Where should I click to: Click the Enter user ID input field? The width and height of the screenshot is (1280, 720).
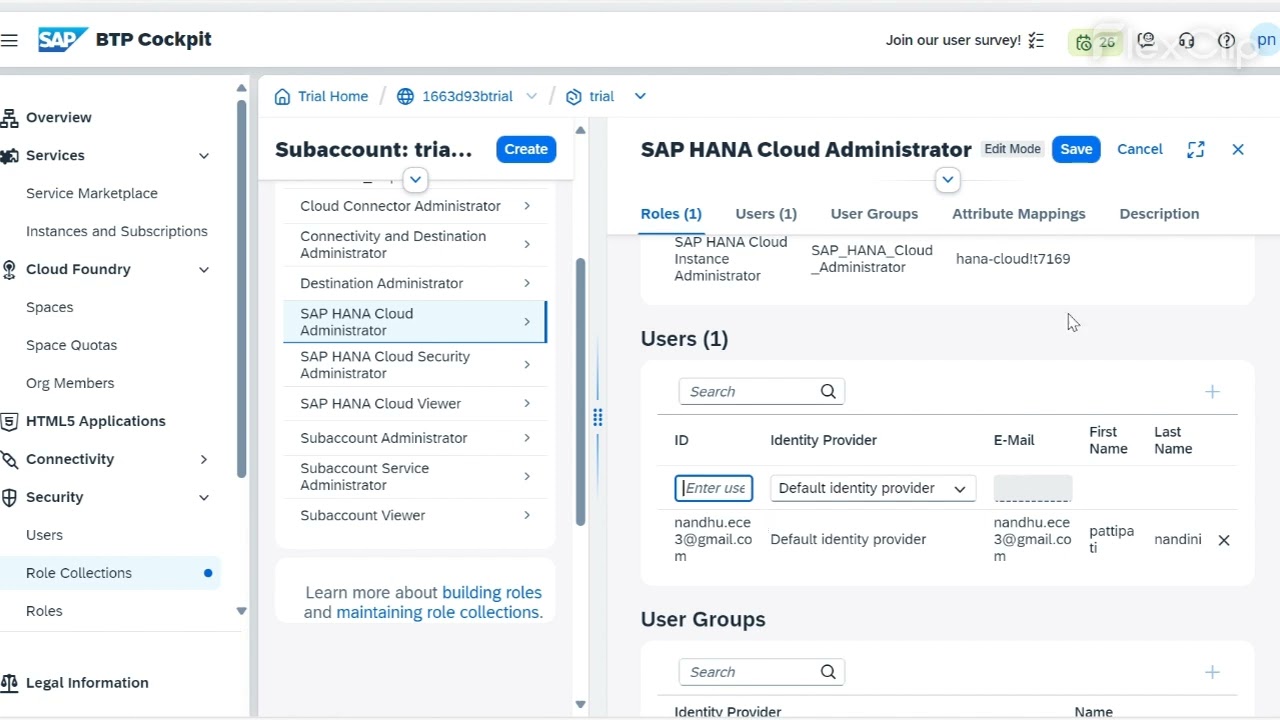714,488
